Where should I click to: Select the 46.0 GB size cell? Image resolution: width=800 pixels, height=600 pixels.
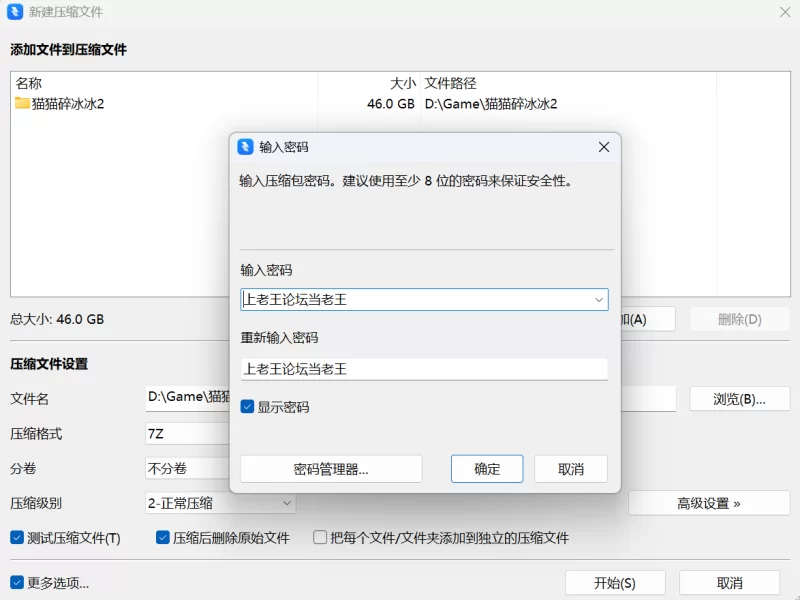pyautogui.click(x=391, y=104)
